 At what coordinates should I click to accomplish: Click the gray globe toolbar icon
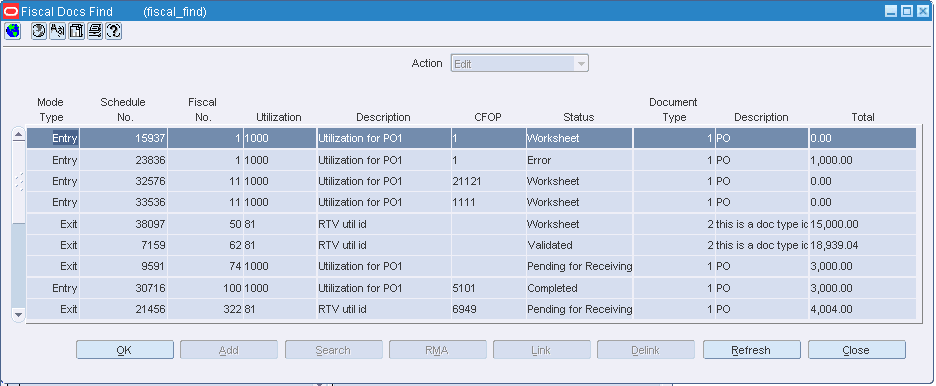[x=39, y=31]
